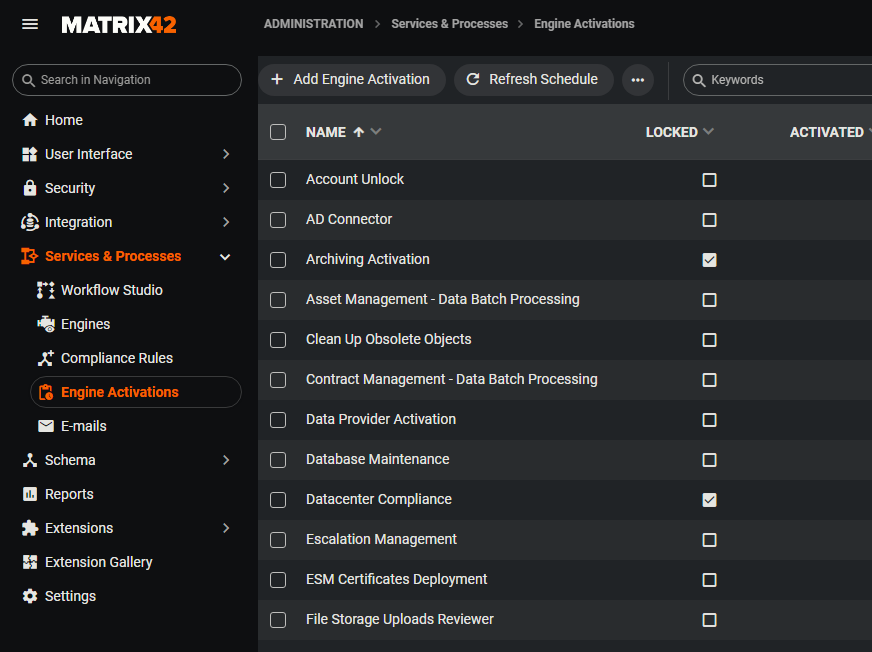This screenshot has width=872, height=652.
Task: Open Workflow Studio from its icon
Action: pos(46,290)
